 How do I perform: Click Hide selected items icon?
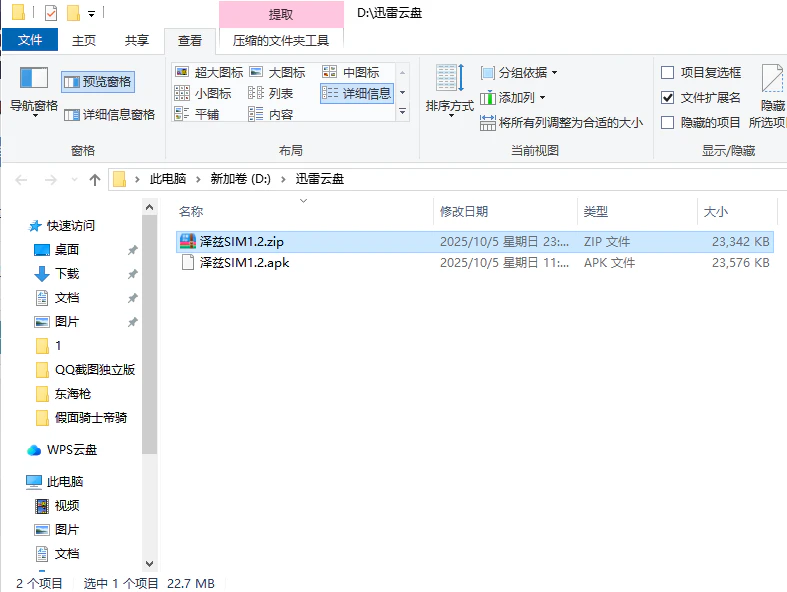[772, 78]
